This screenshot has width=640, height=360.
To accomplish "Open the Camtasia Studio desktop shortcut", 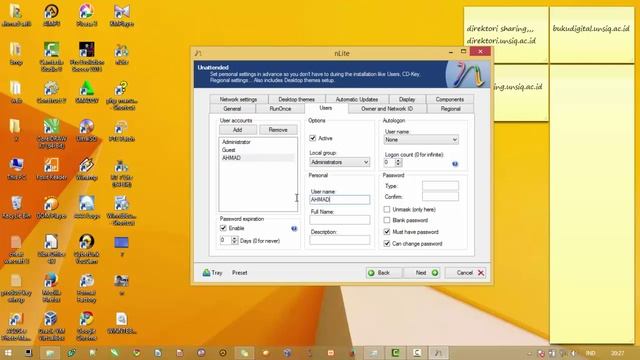I will point(51,56).
